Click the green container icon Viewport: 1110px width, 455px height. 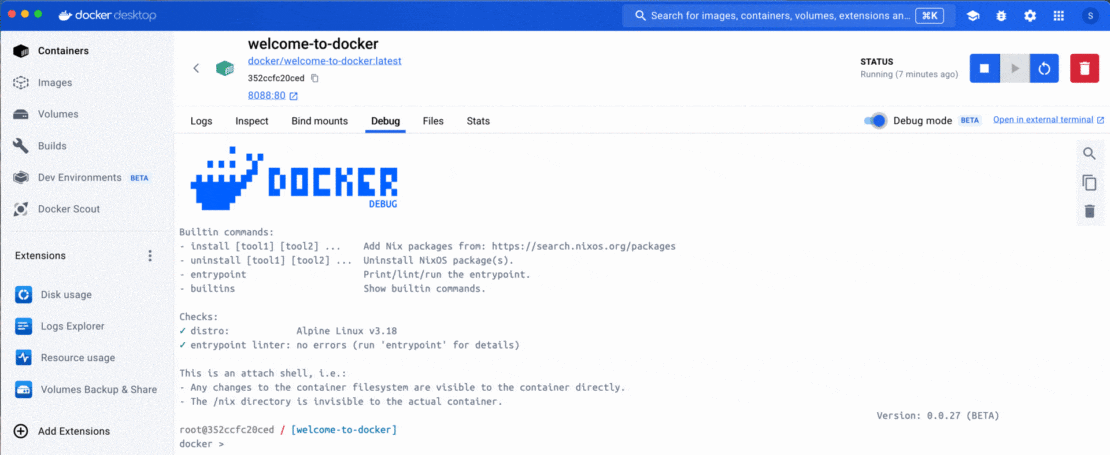[x=225, y=68]
